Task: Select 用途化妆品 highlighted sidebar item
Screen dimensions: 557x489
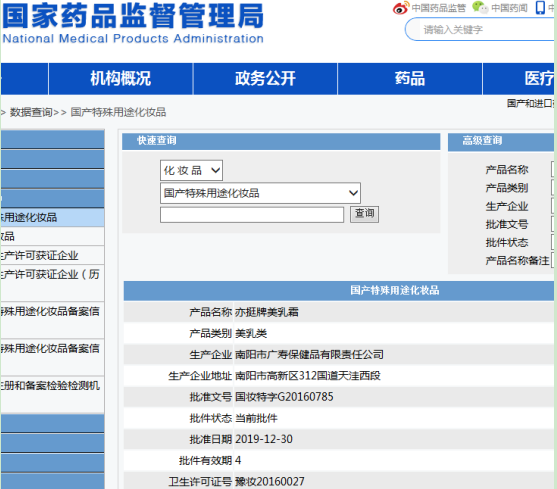Action: [52, 217]
